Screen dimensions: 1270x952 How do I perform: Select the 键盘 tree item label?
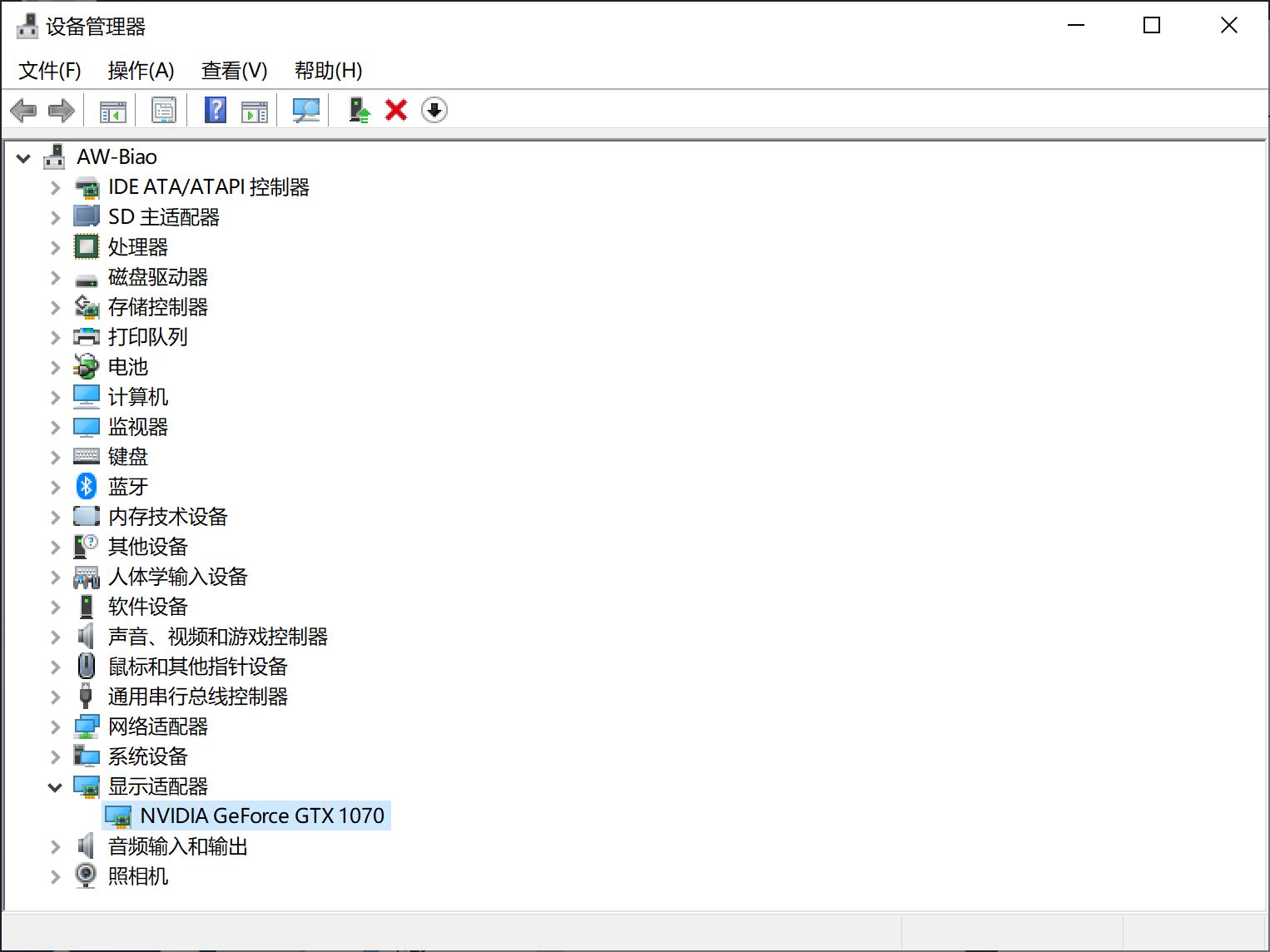click(128, 457)
